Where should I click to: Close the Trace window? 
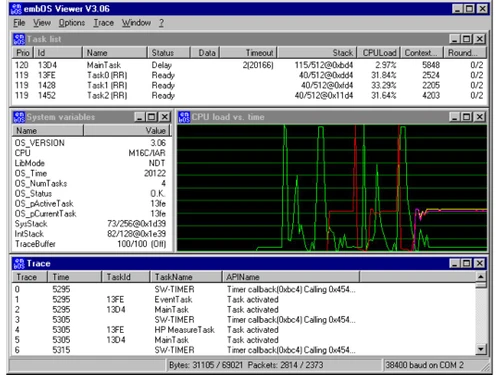(479, 263)
